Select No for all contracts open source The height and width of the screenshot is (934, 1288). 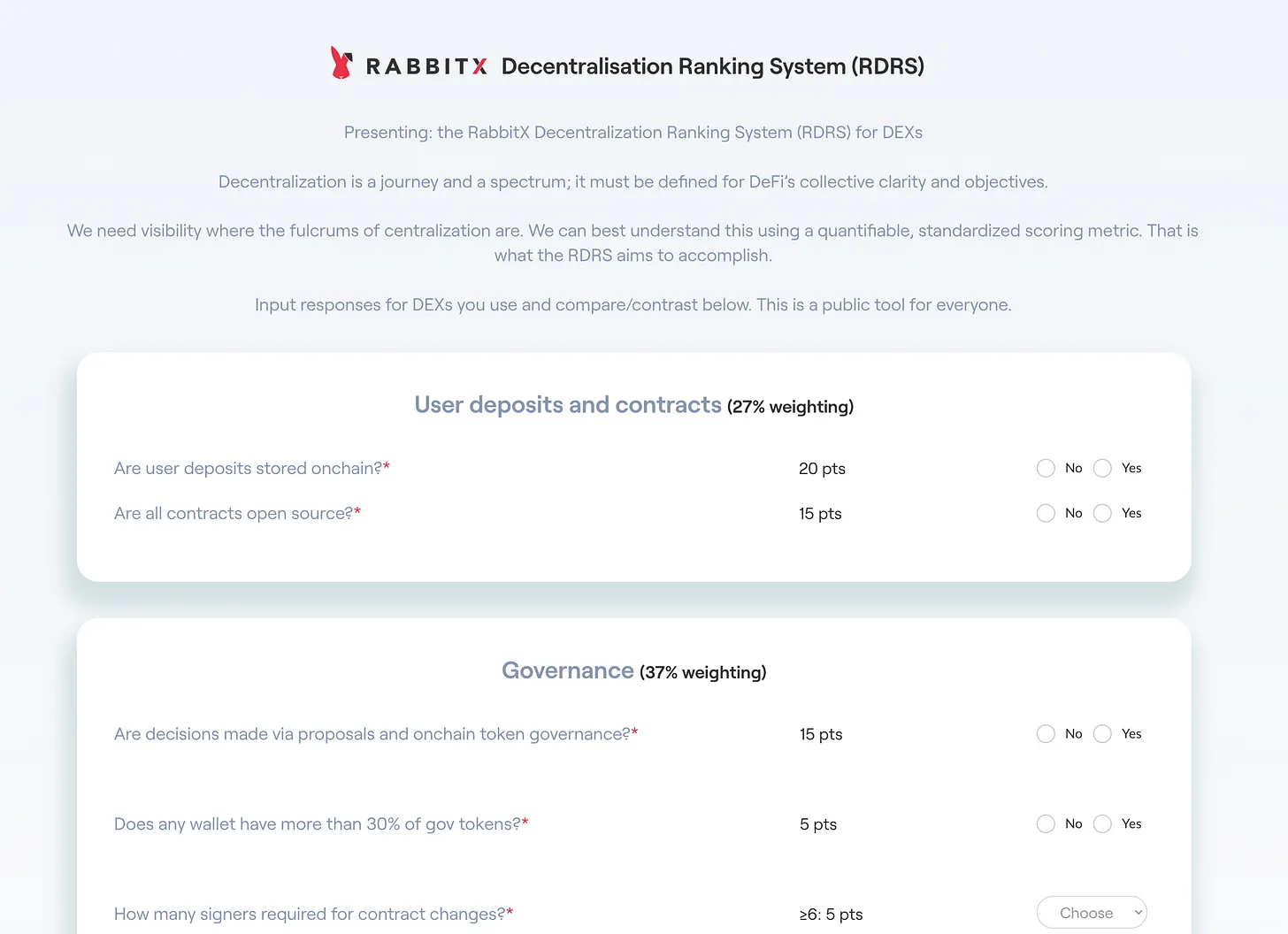(x=1046, y=513)
